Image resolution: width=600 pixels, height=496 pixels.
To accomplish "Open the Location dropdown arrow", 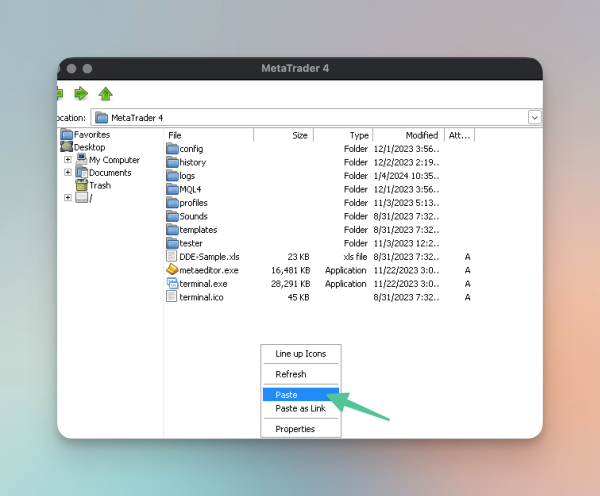I will point(535,117).
